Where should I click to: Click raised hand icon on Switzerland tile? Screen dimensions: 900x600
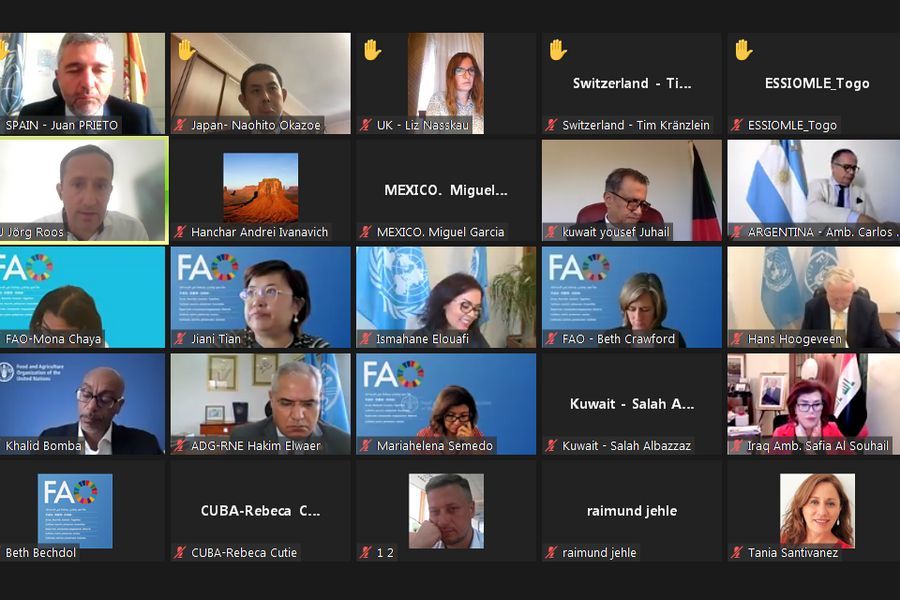[x=557, y=50]
